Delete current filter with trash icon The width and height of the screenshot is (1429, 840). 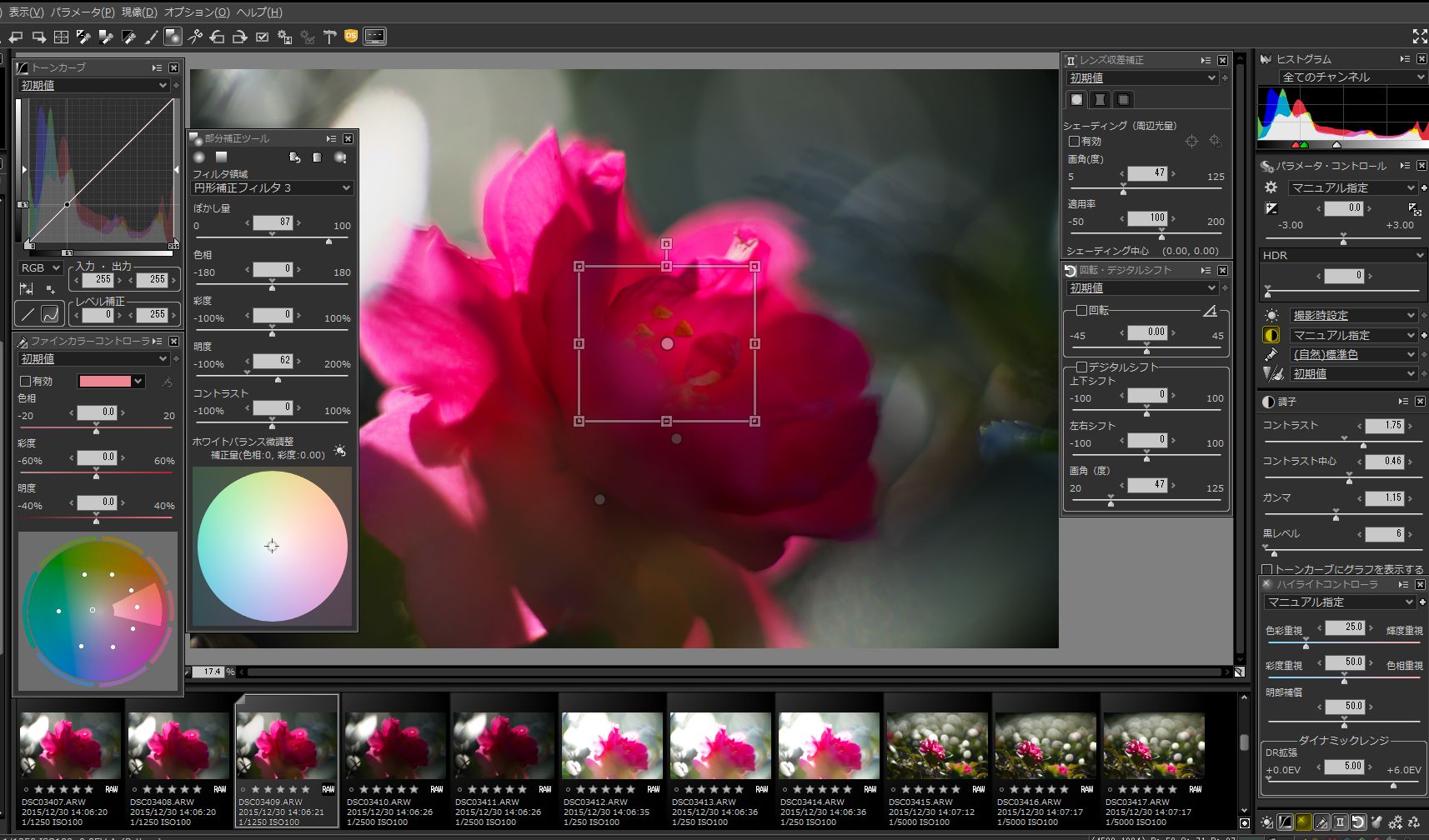point(317,157)
